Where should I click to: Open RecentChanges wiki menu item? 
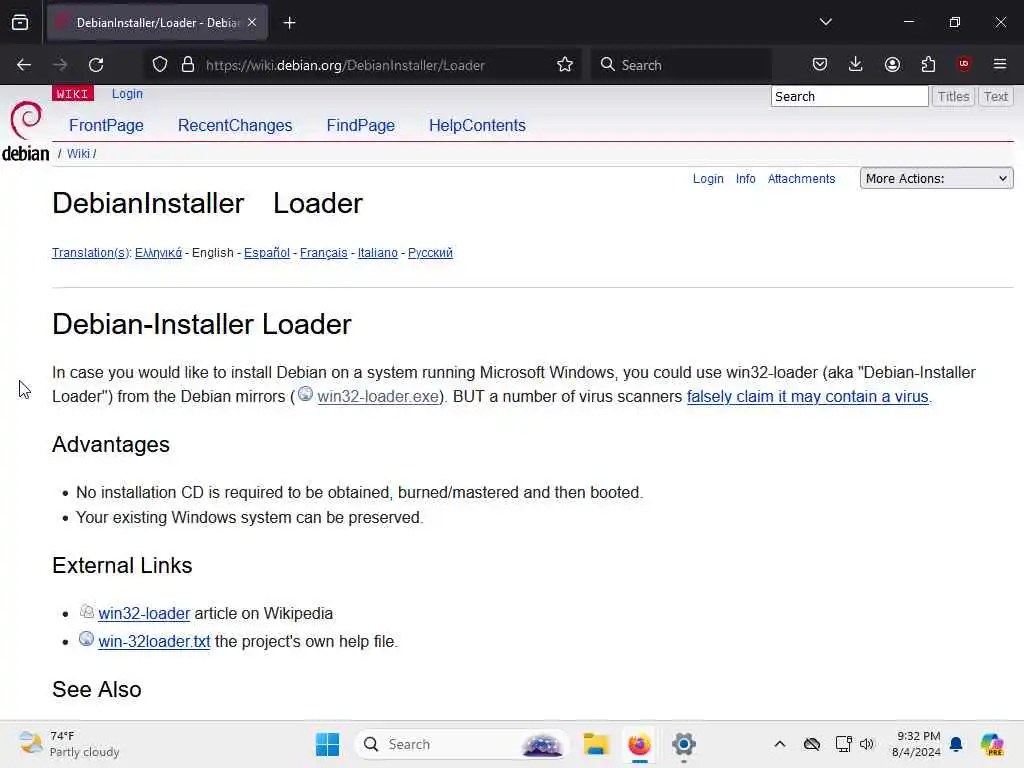pyautogui.click(x=235, y=125)
